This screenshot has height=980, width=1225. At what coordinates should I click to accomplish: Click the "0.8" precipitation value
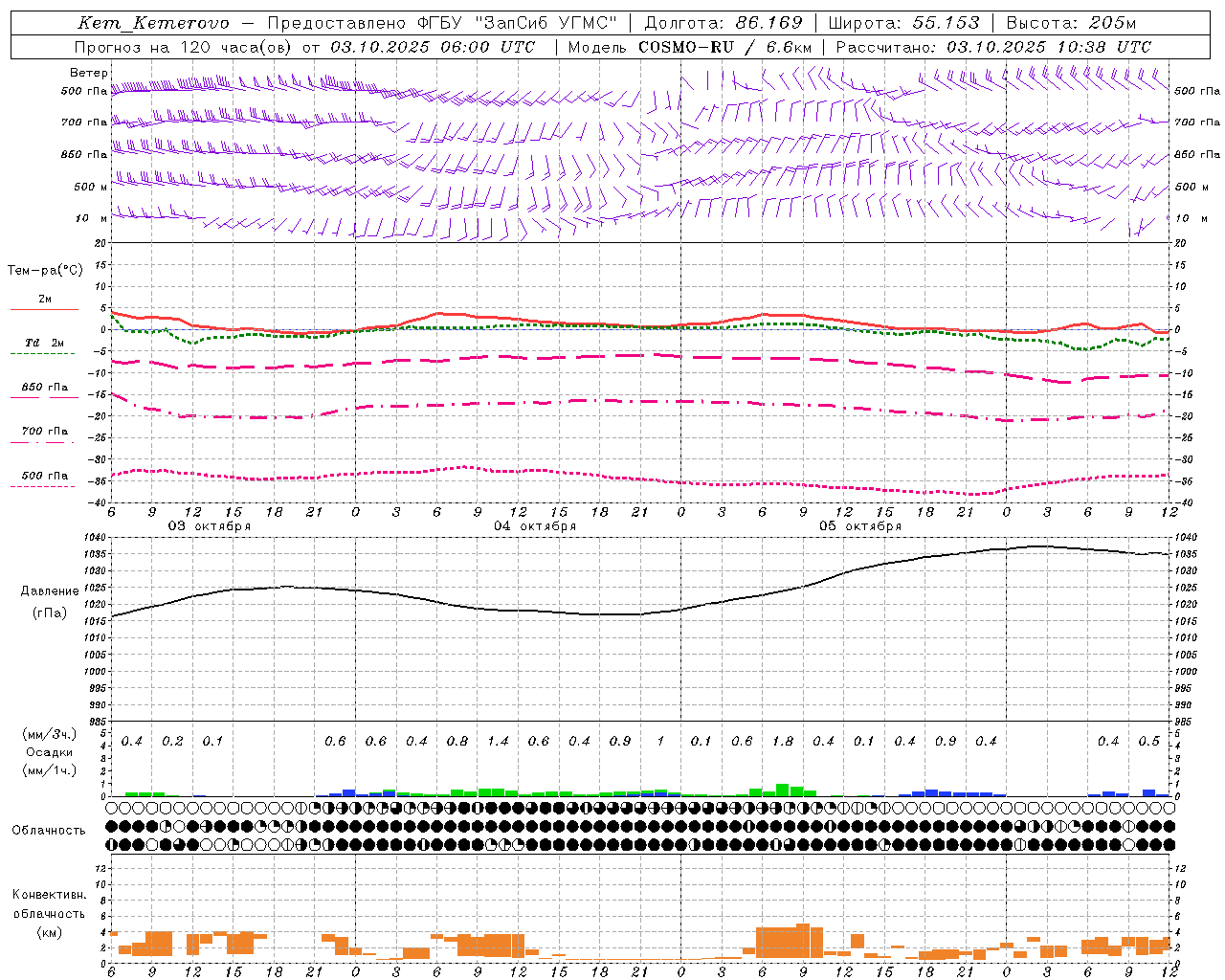coord(457,742)
